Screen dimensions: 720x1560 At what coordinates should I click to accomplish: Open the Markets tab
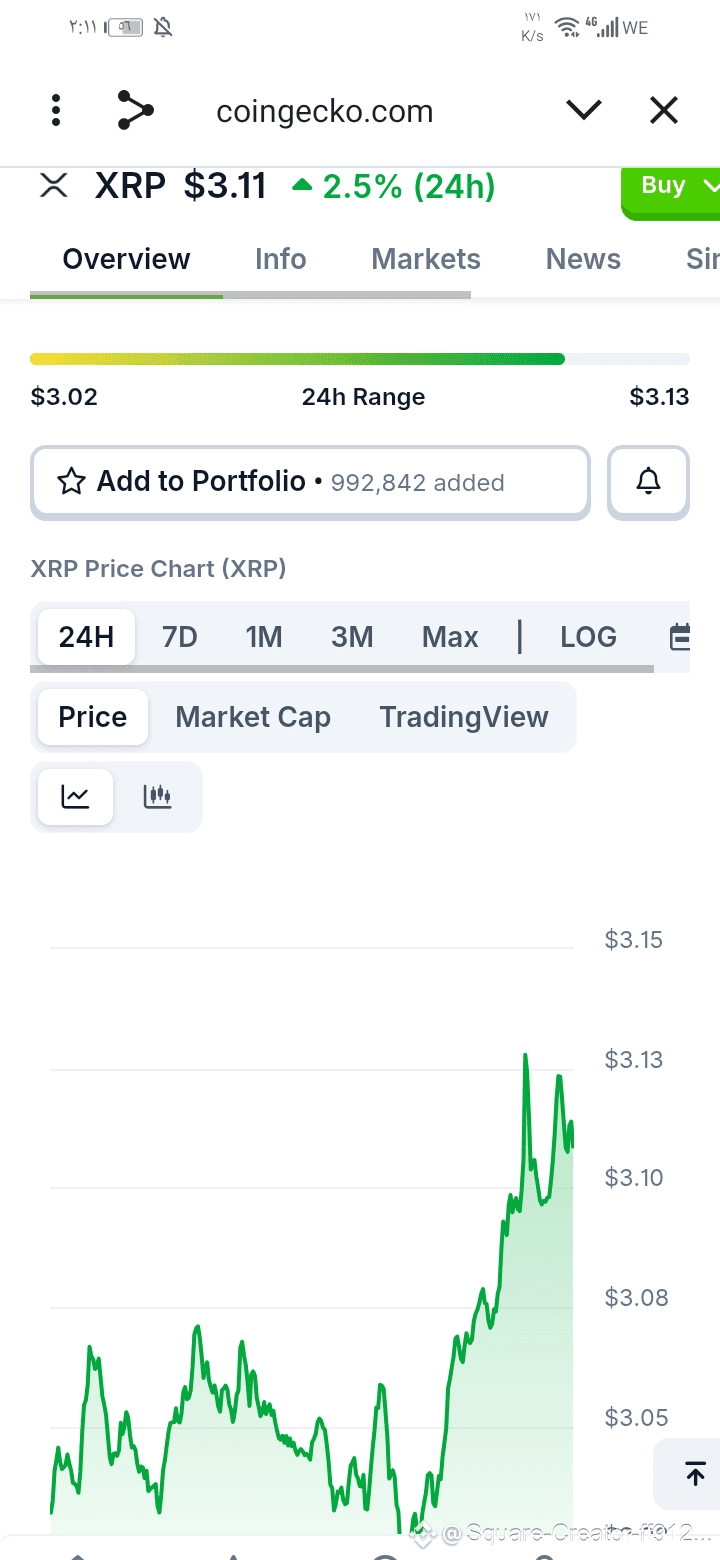426,259
